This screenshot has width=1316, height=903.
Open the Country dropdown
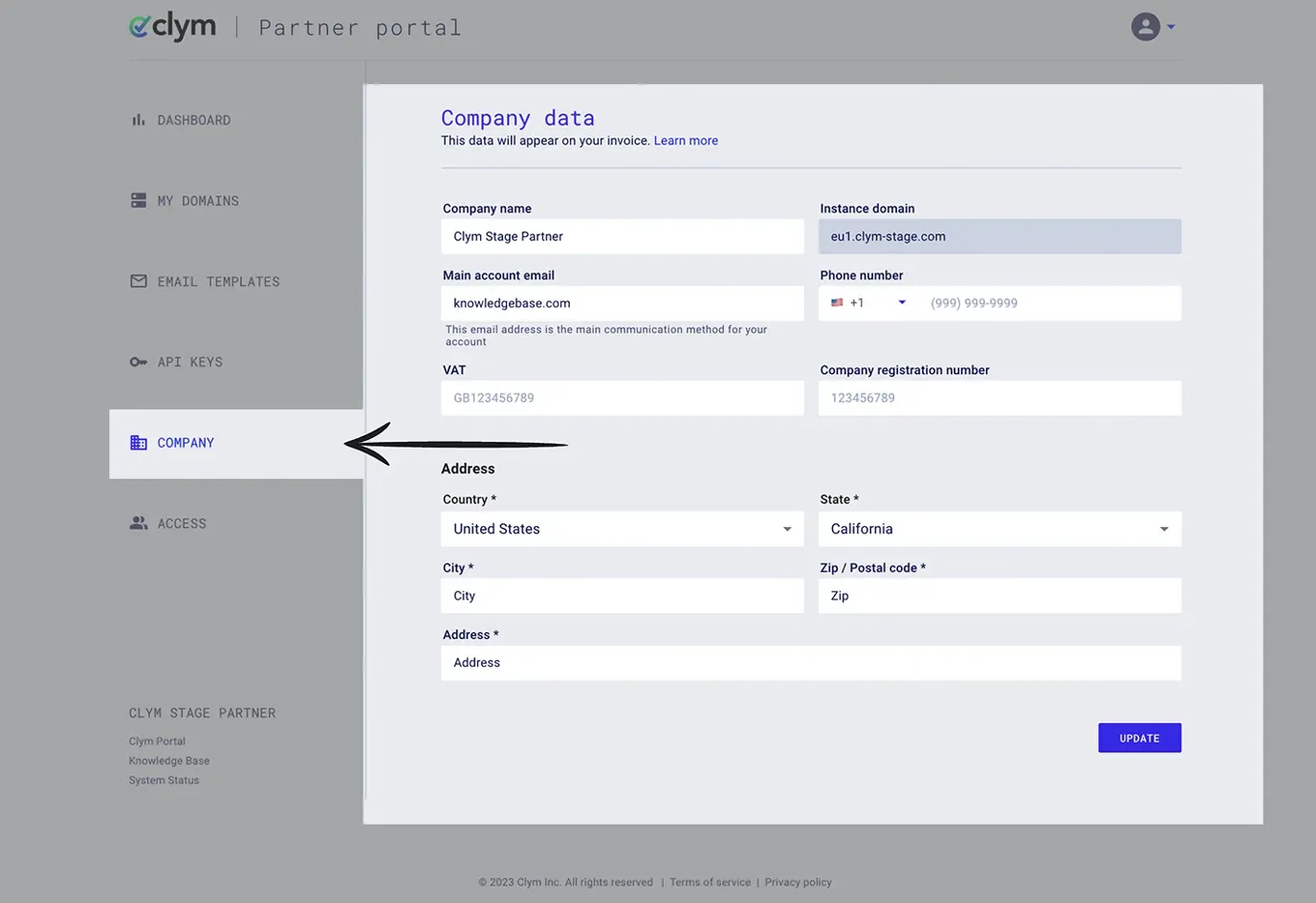623,529
